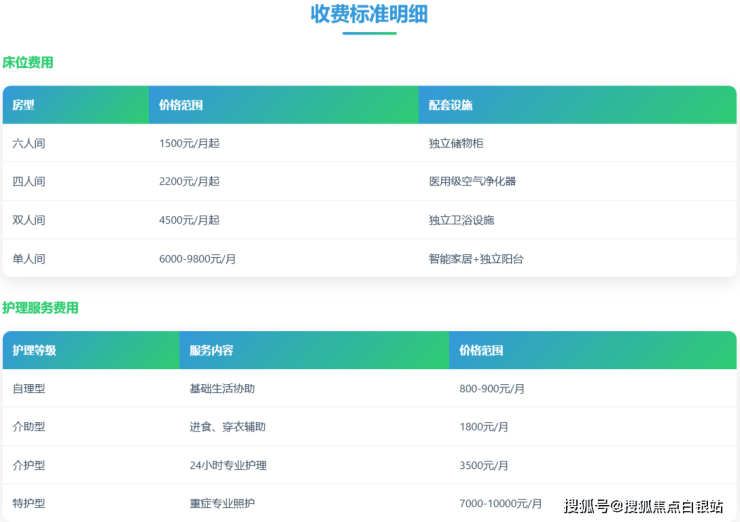The image size is (740, 522).
Task: Select the 六人间 room type cell
Action: [29, 143]
